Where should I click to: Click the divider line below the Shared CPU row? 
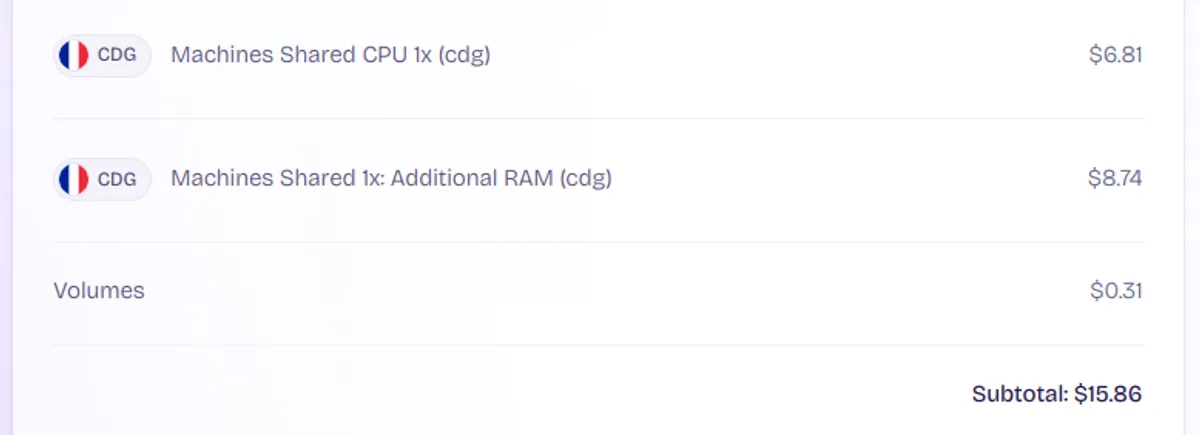tap(598, 118)
